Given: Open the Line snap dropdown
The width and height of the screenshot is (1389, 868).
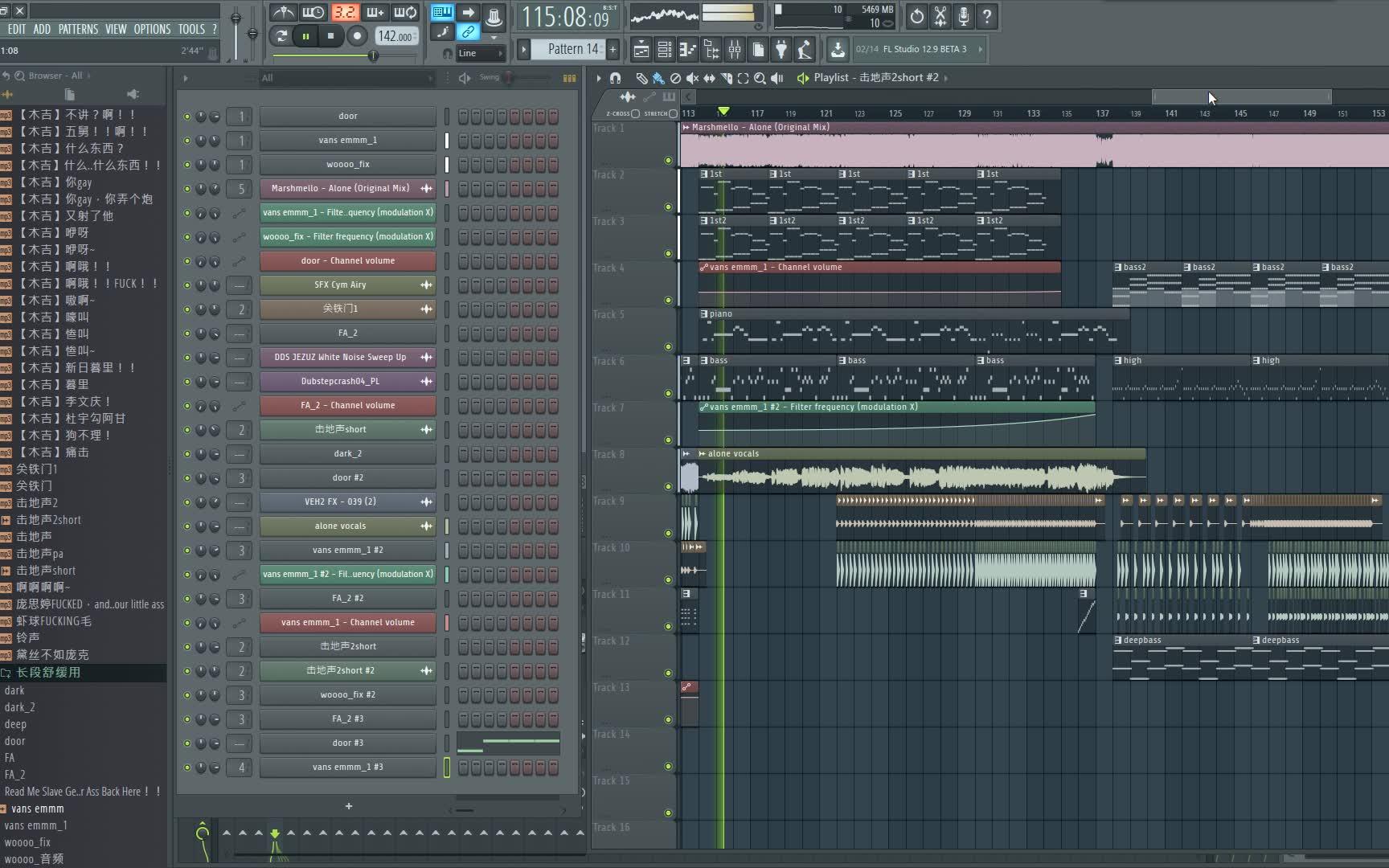Looking at the screenshot, I should tap(480, 53).
